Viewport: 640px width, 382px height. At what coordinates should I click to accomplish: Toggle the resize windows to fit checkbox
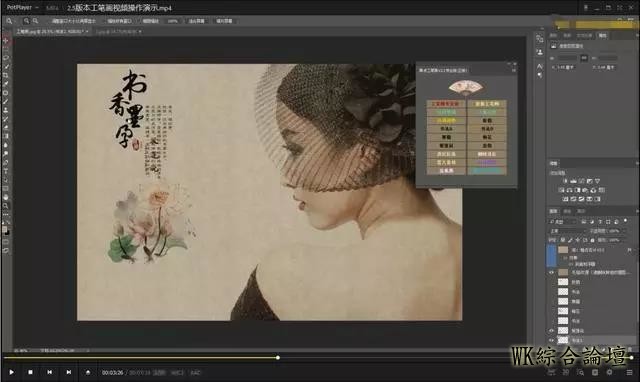73,21
